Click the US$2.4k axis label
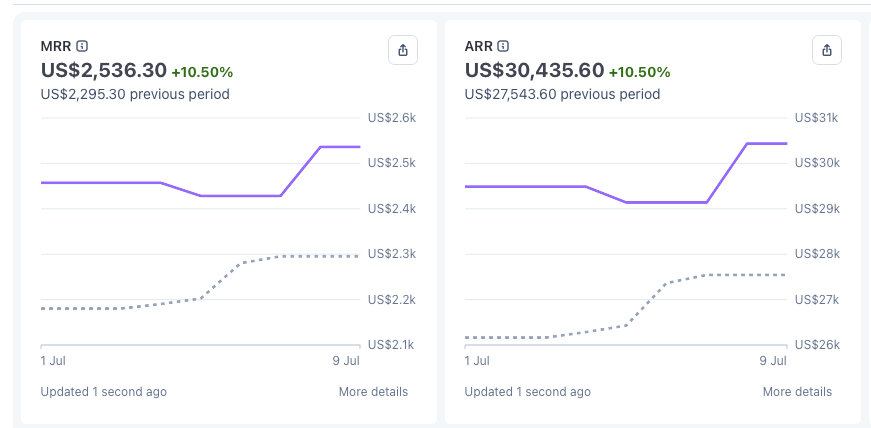871x428 pixels. coord(391,208)
